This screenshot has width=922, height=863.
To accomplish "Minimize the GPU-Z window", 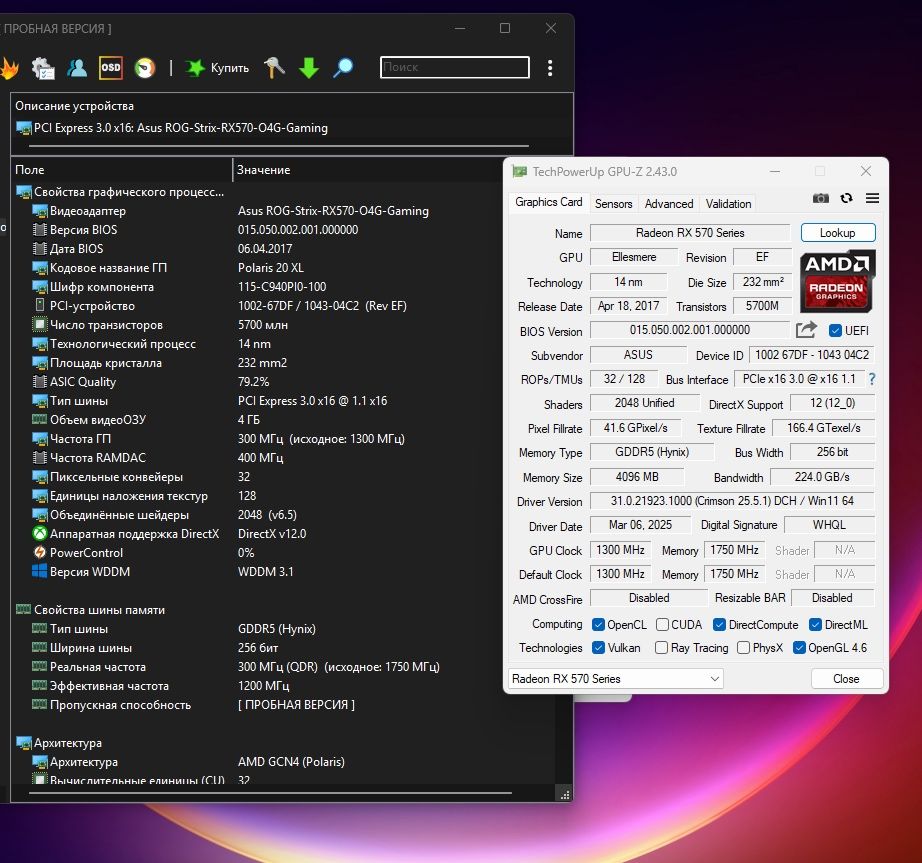I will point(775,171).
